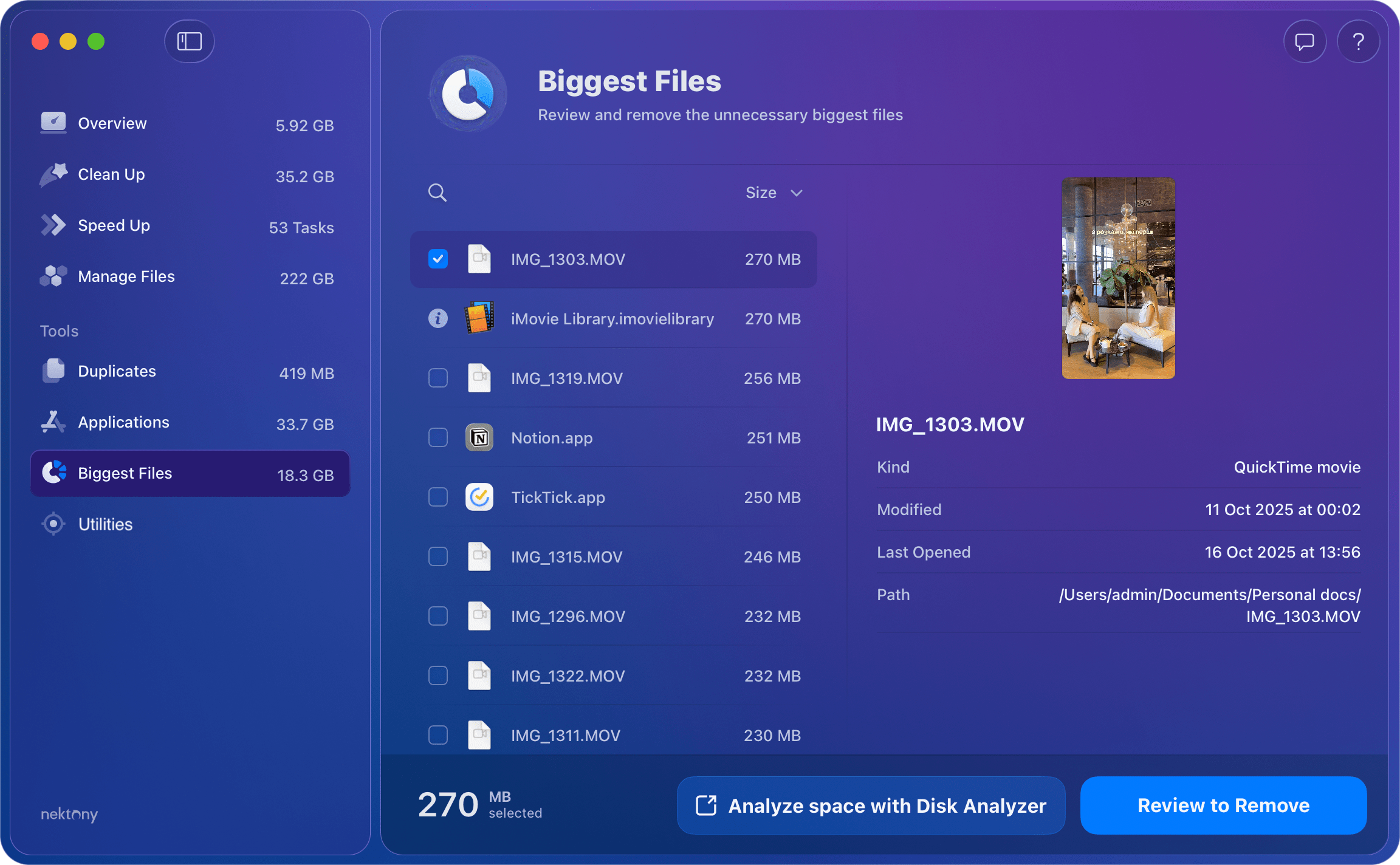The width and height of the screenshot is (1400, 865).
Task: Open Analyze space with Disk Analyzer
Action: (x=871, y=805)
